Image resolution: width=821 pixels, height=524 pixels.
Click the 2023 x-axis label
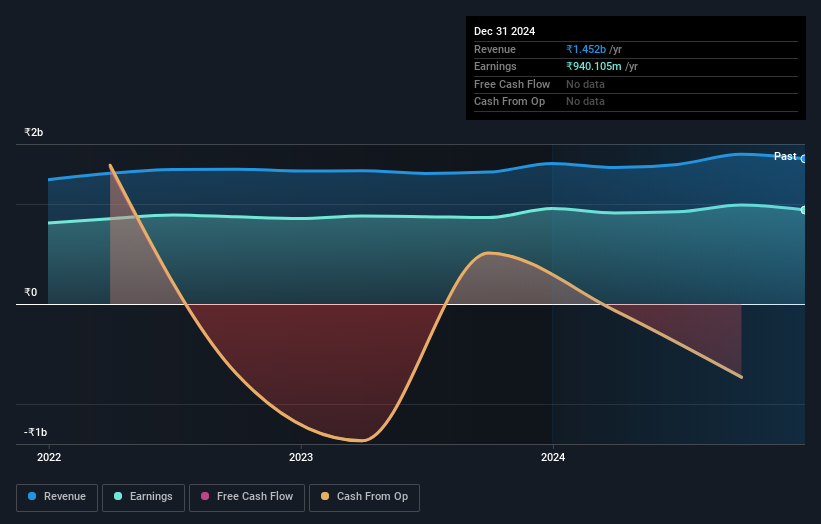[301, 458]
